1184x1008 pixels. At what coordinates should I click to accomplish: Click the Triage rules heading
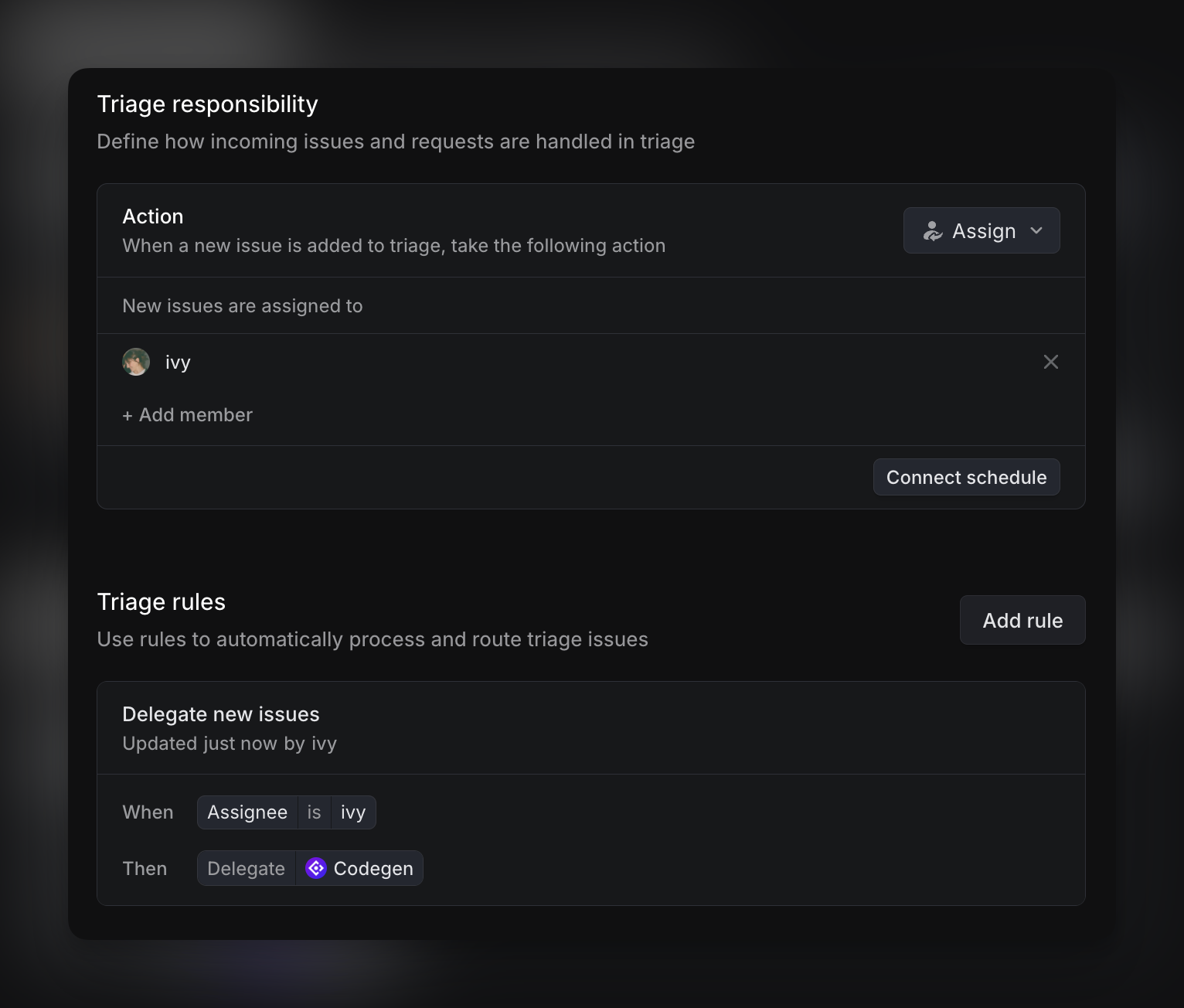(x=162, y=602)
